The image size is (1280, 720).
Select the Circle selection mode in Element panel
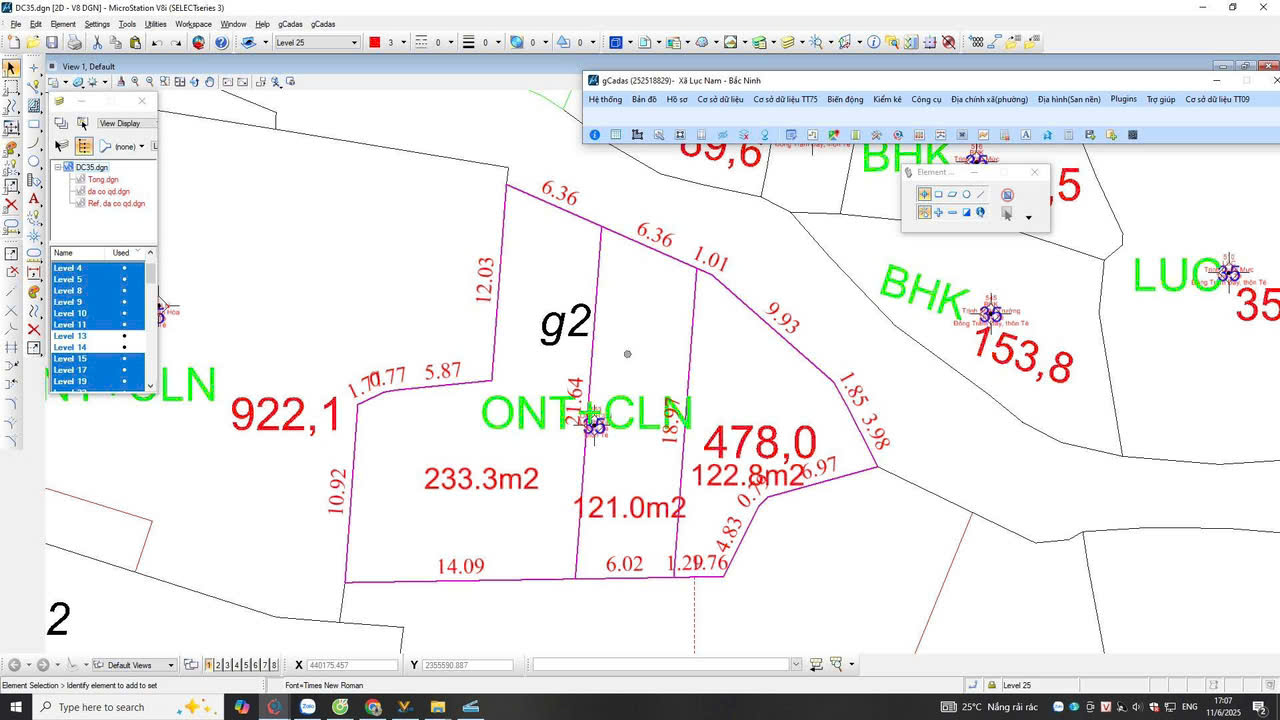click(x=966, y=194)
